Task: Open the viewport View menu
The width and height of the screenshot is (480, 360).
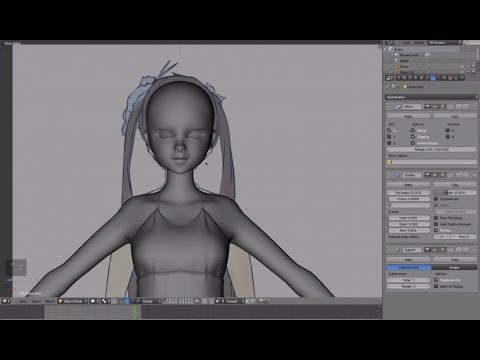Action: tap(23, 301)
